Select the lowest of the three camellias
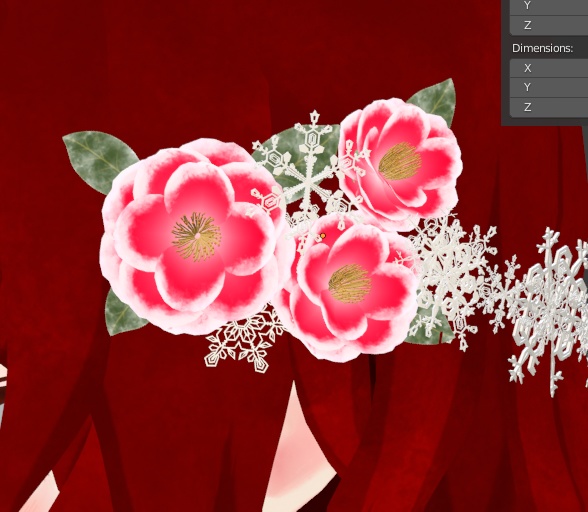588x512 pixels. click(347, 286)
